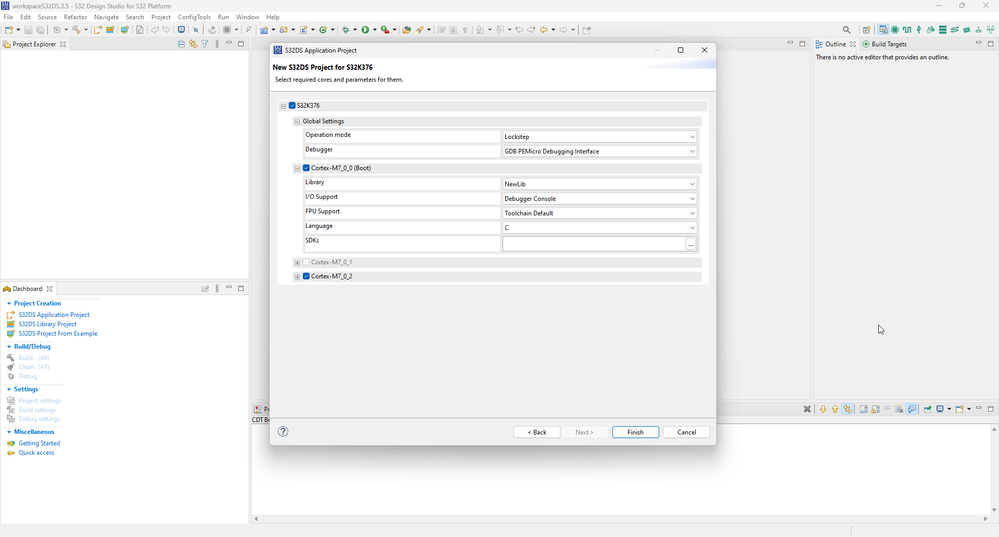
Task: Open the Open Perspective toolbar icon
Action: 866,29
